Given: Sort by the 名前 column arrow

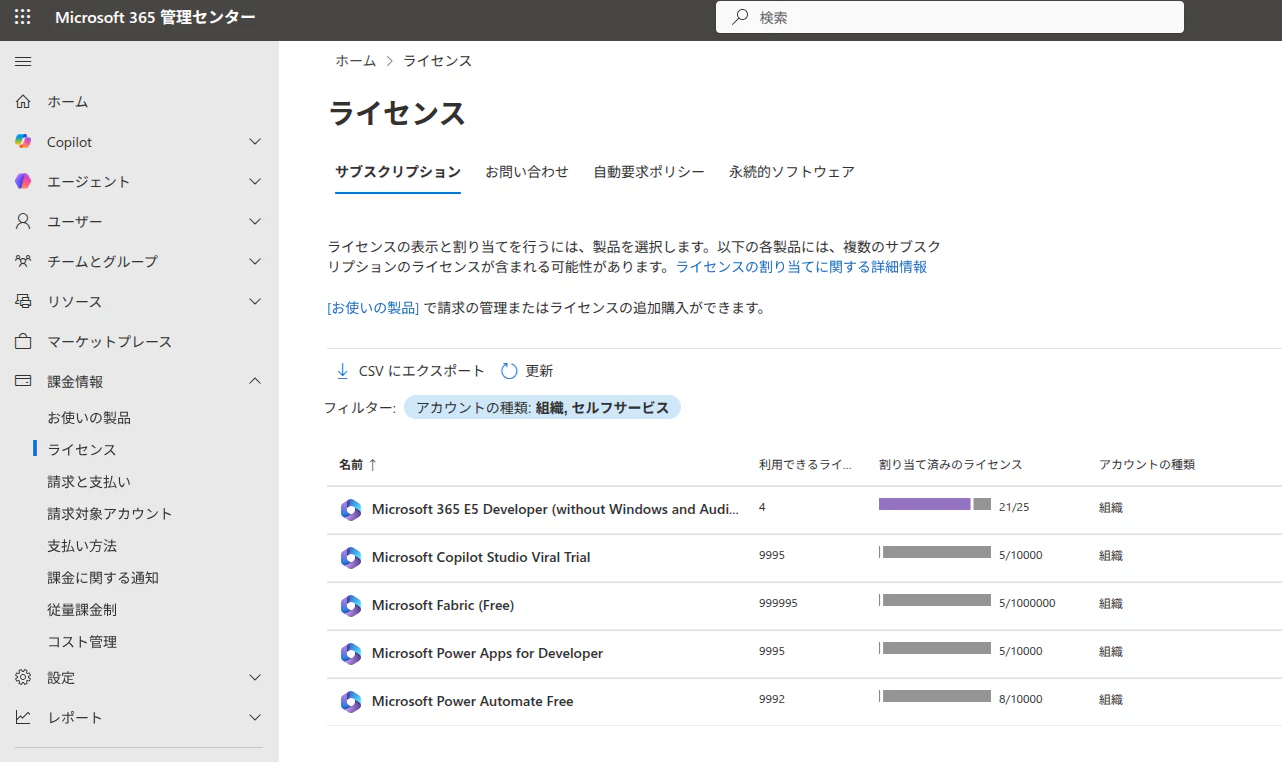Looking at the screenshot, I should 373,464.
